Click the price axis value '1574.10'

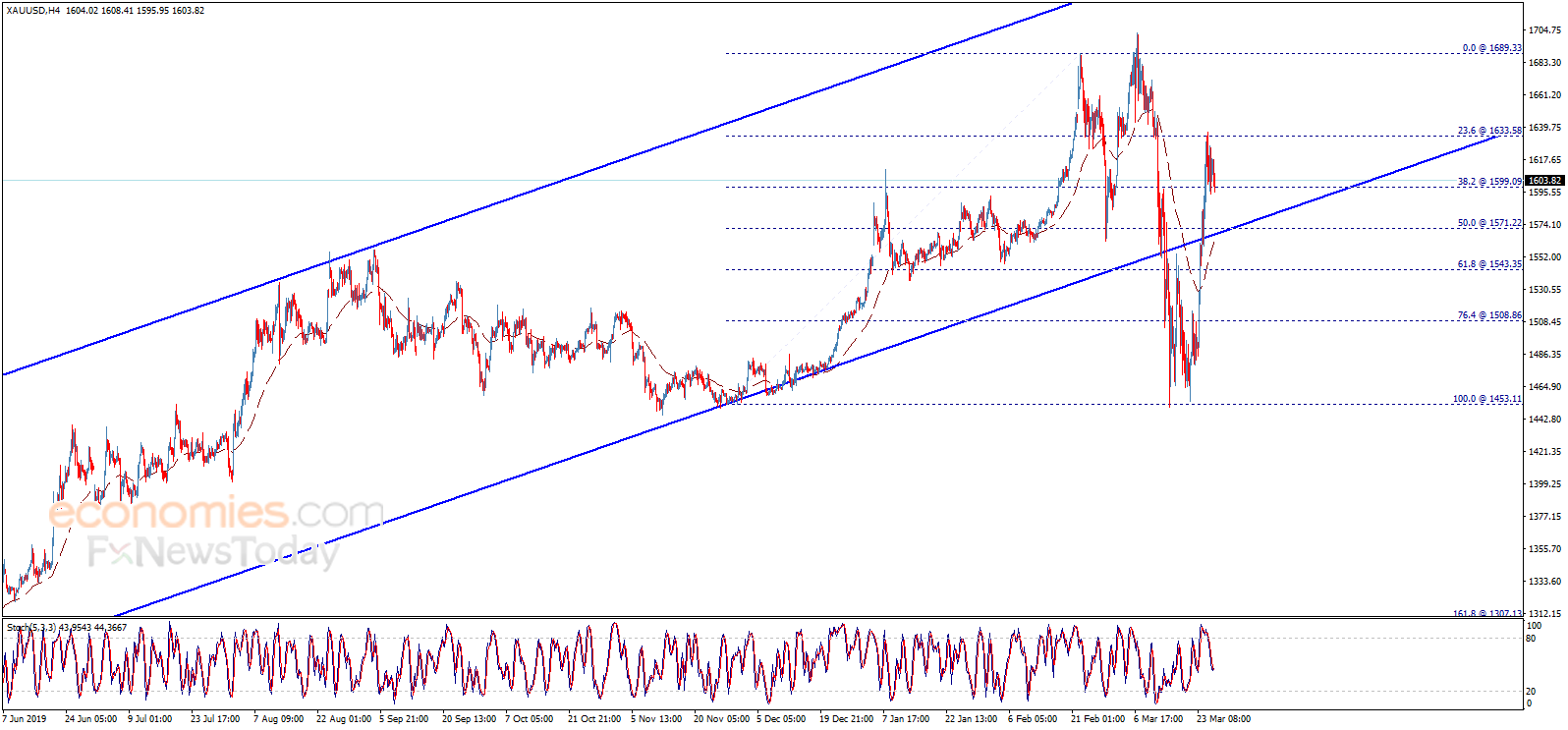[1544, 225]
